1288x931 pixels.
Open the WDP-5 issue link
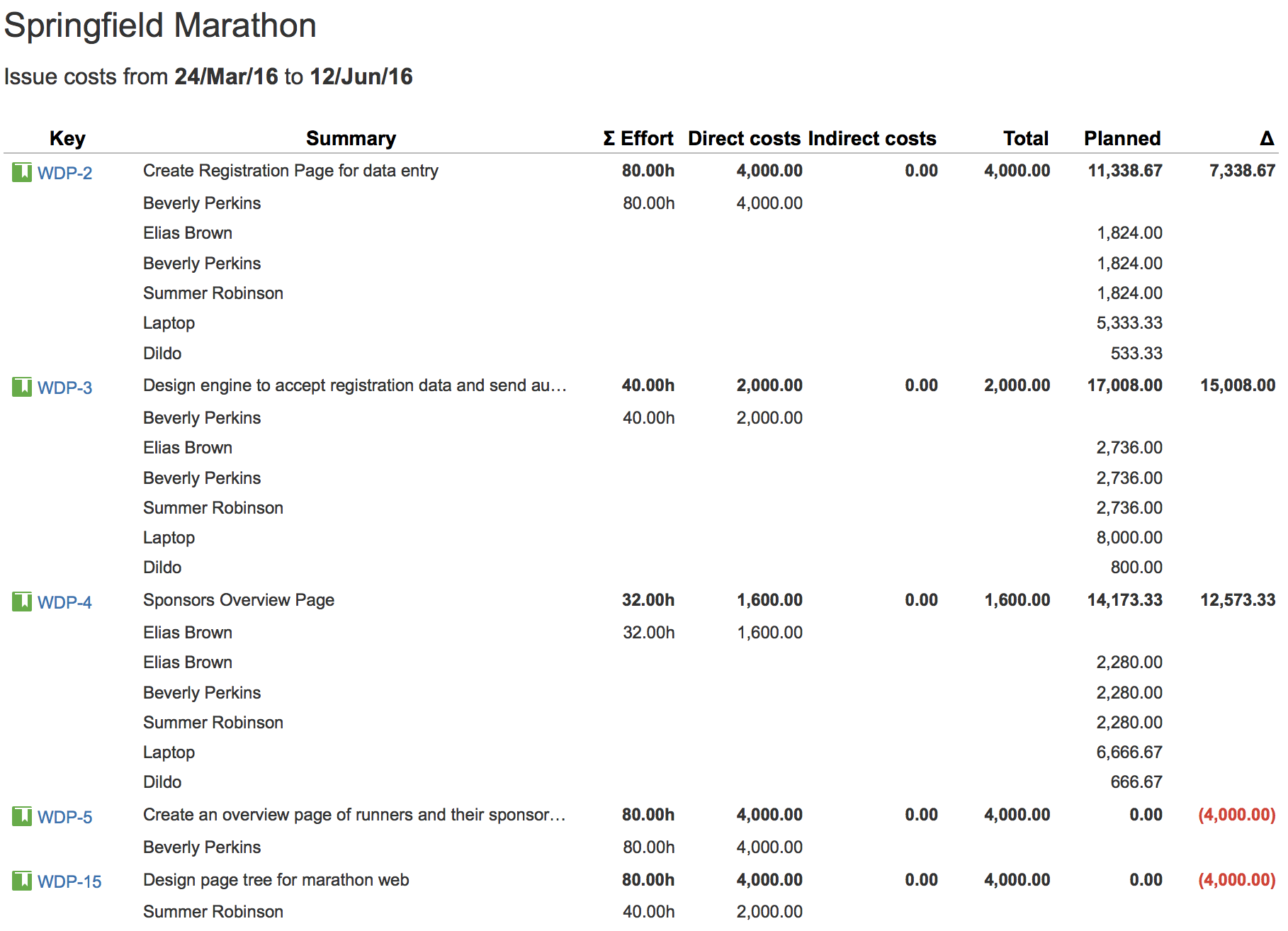coord(64,817)
